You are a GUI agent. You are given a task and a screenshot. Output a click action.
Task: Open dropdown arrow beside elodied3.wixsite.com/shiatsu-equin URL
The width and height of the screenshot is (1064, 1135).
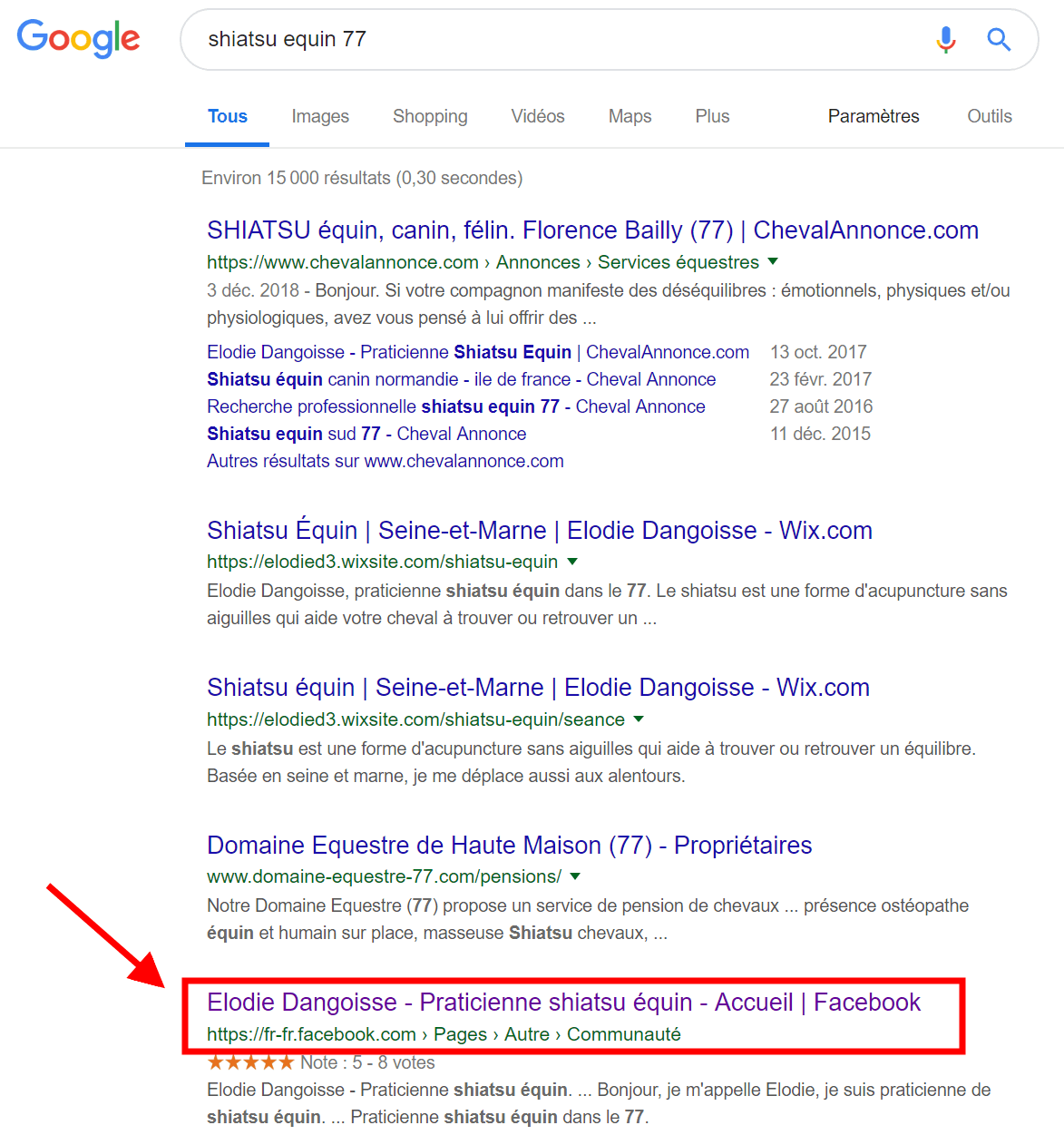tap(572, 562)
